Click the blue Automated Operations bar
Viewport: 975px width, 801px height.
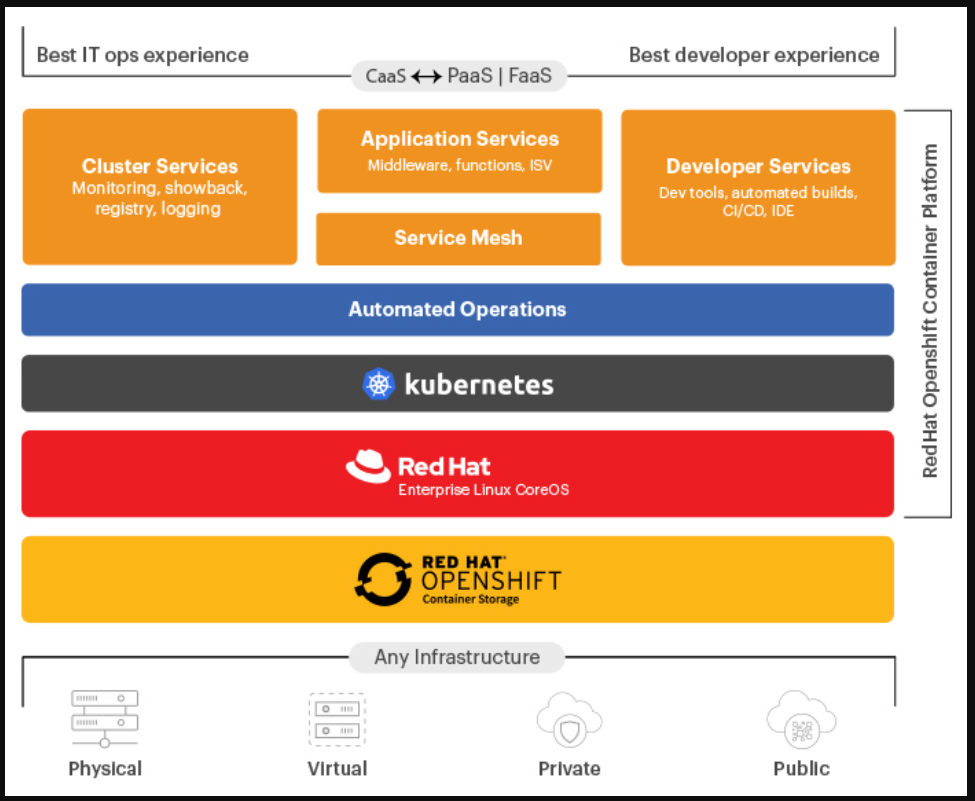click(457, 309)
